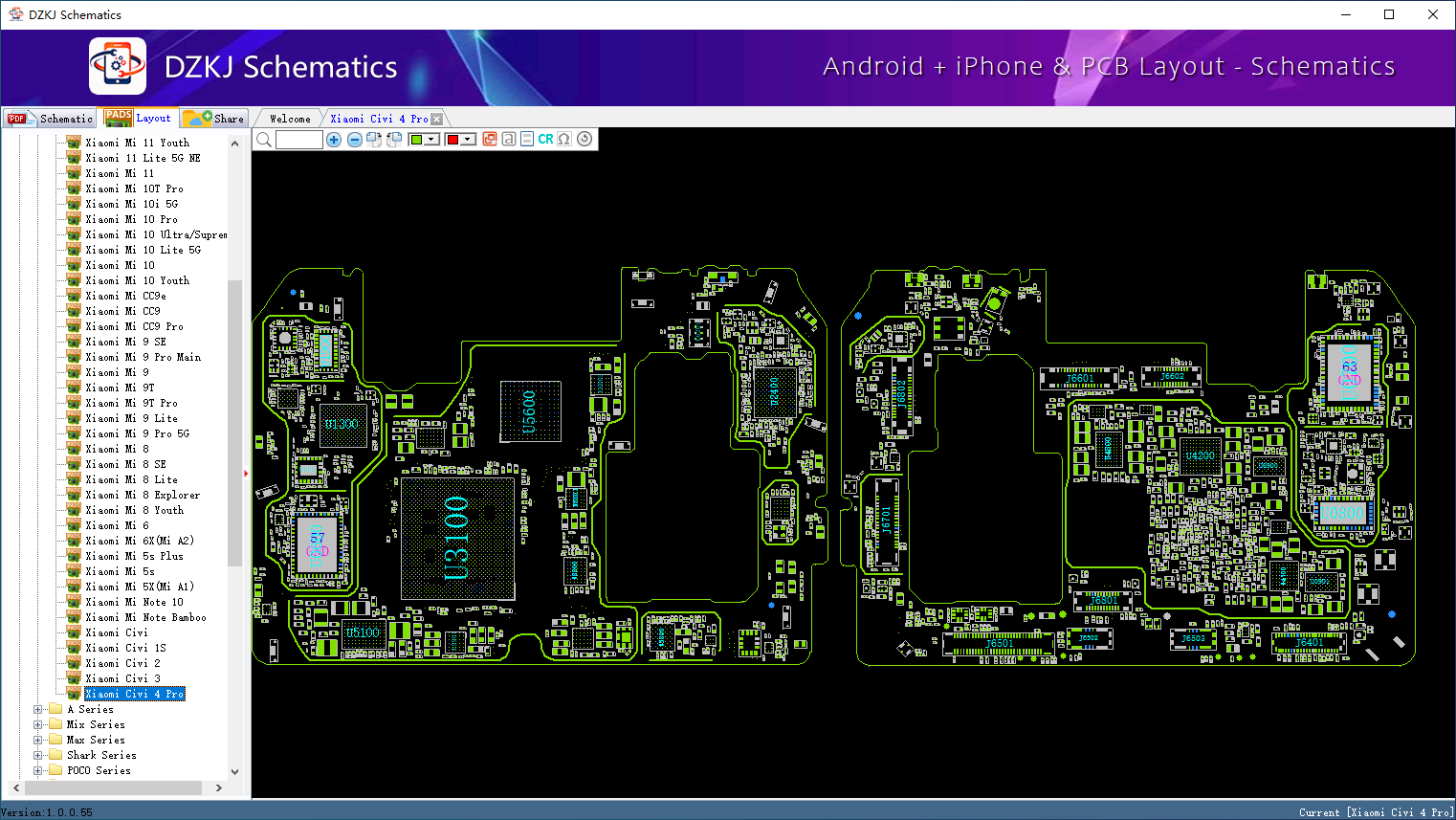The height and width of the screenshot is (820, 1456).
Task: Collapse the tree panel using the red splitter arrow
Action: 246,473
